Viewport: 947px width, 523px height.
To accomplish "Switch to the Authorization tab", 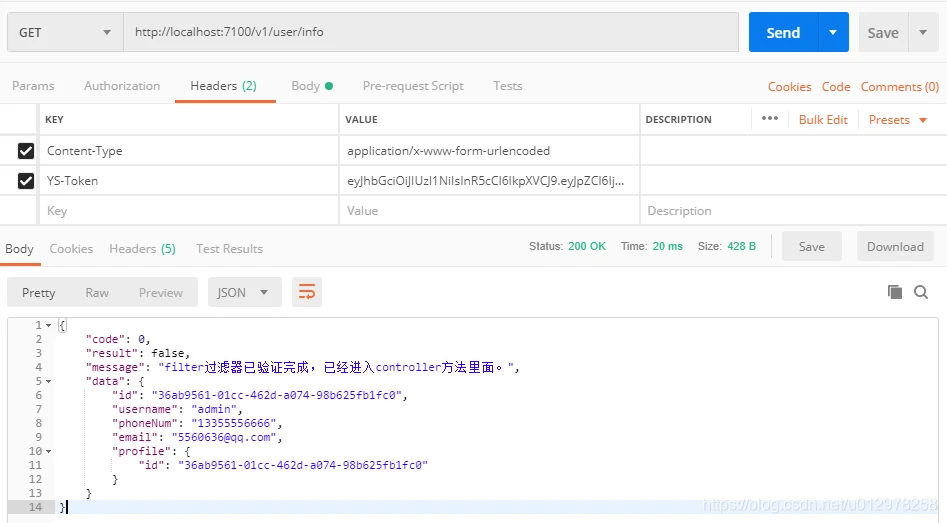I will tap(122, 86).
